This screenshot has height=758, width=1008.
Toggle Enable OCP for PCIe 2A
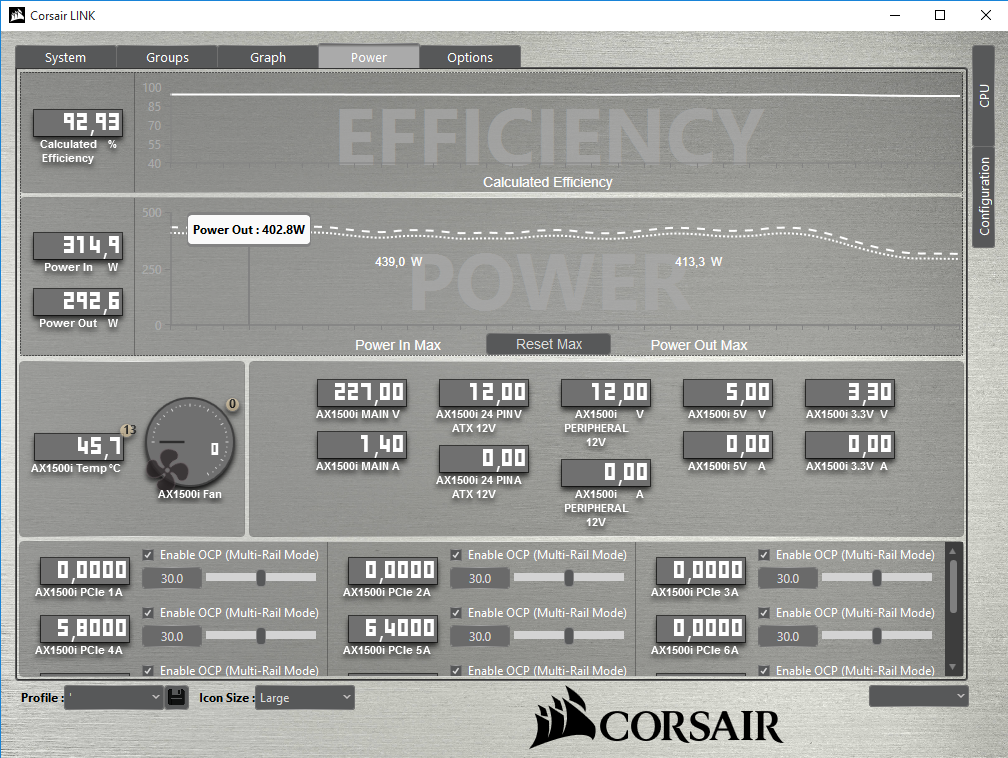pos(456,555)
